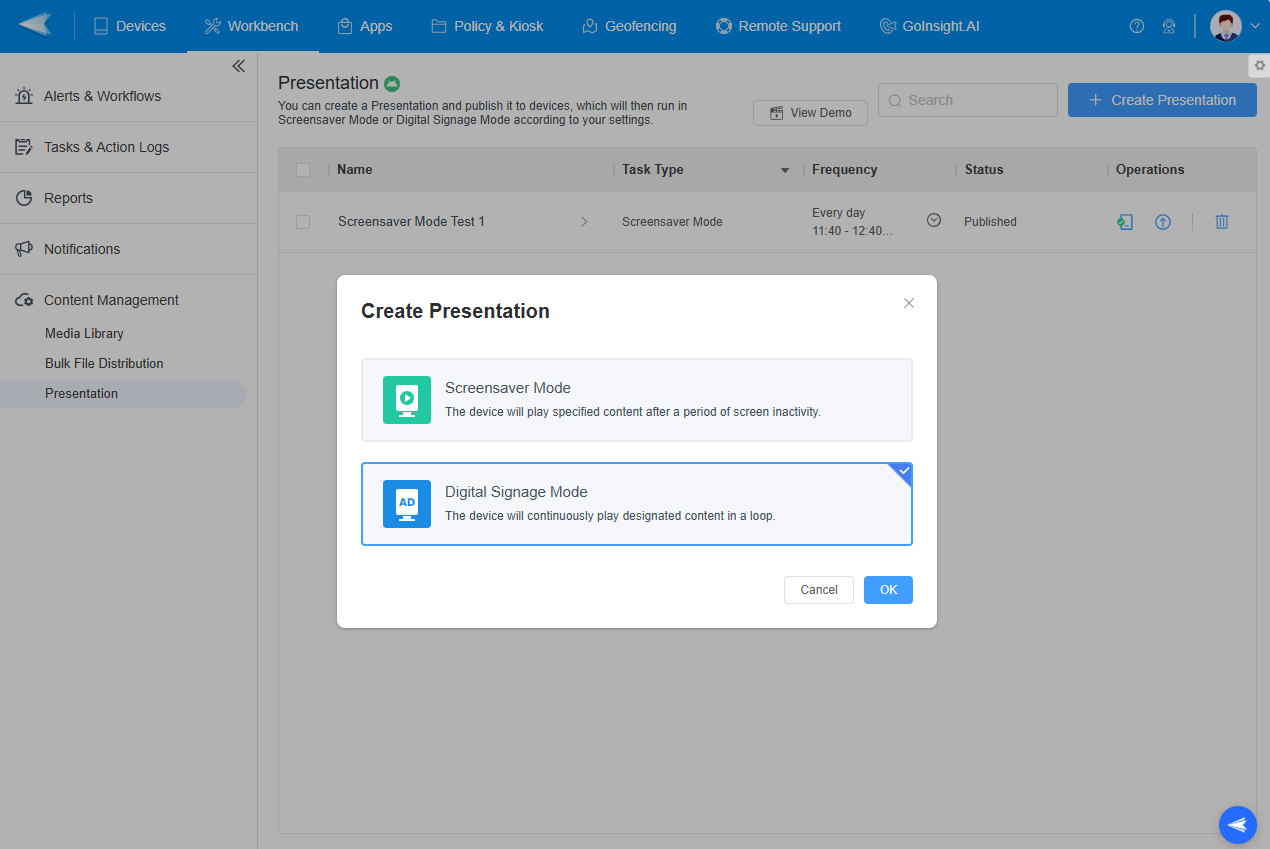
Task: Check the select-all checkbox in the table header
Action: (x=303, y=170)
